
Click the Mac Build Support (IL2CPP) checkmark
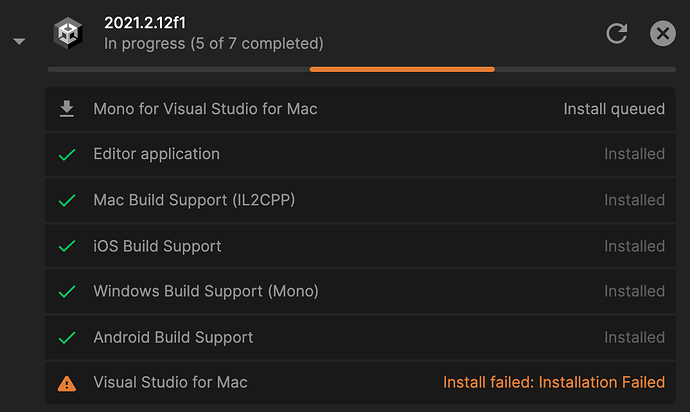(x=67, y=200)
